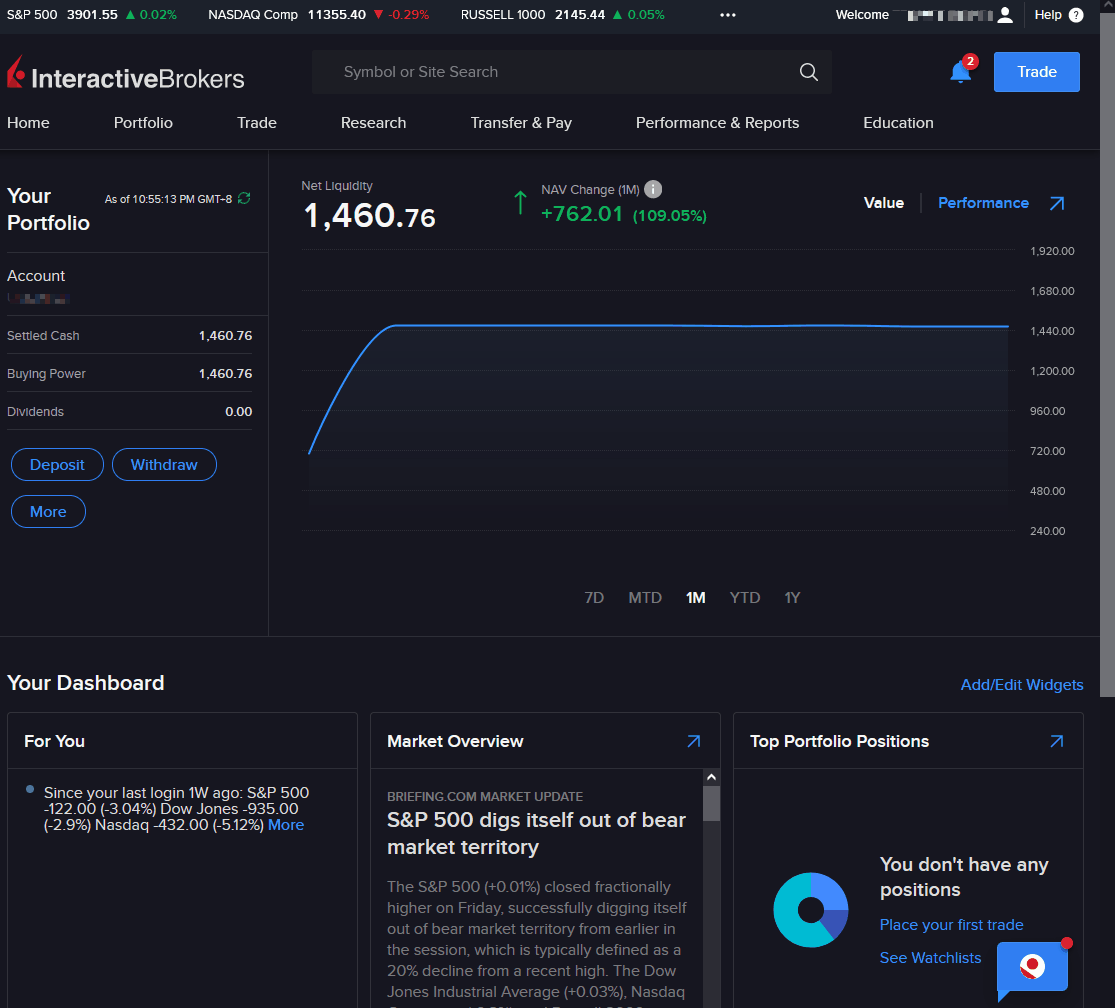Click the More link in For You
This screenshot has width=1115, height=1008.
(x=286, y=825)
